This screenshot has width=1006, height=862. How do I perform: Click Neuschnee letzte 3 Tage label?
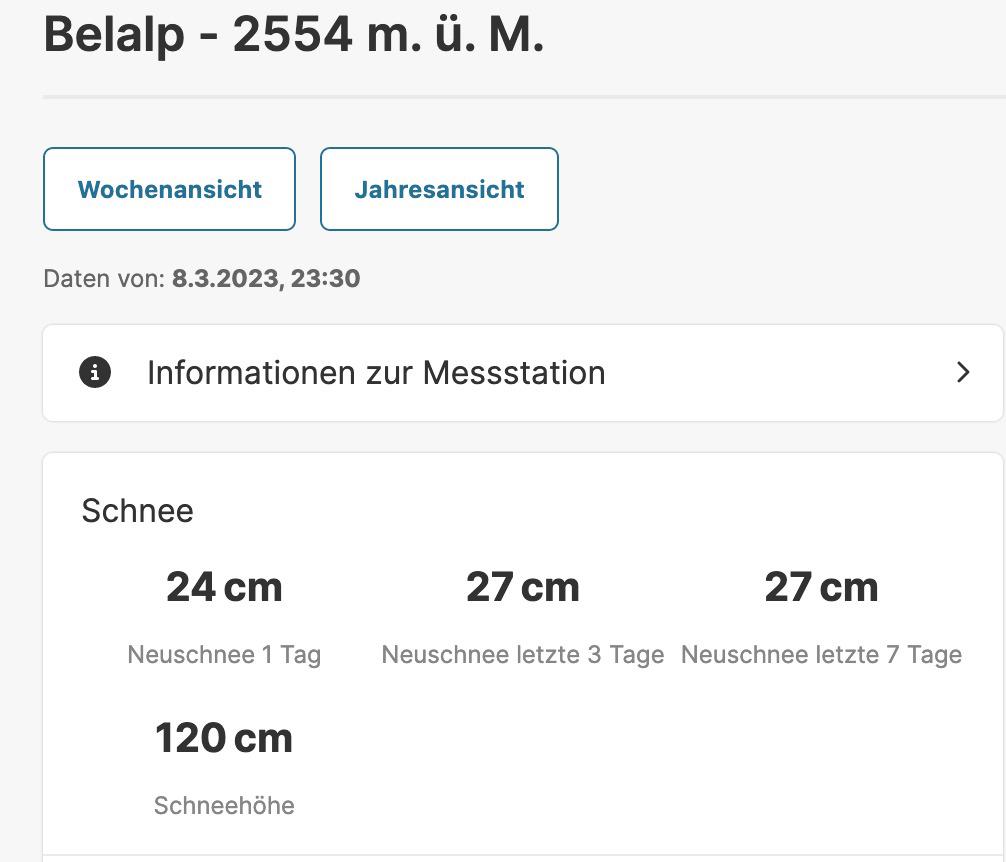click(523, 655)
